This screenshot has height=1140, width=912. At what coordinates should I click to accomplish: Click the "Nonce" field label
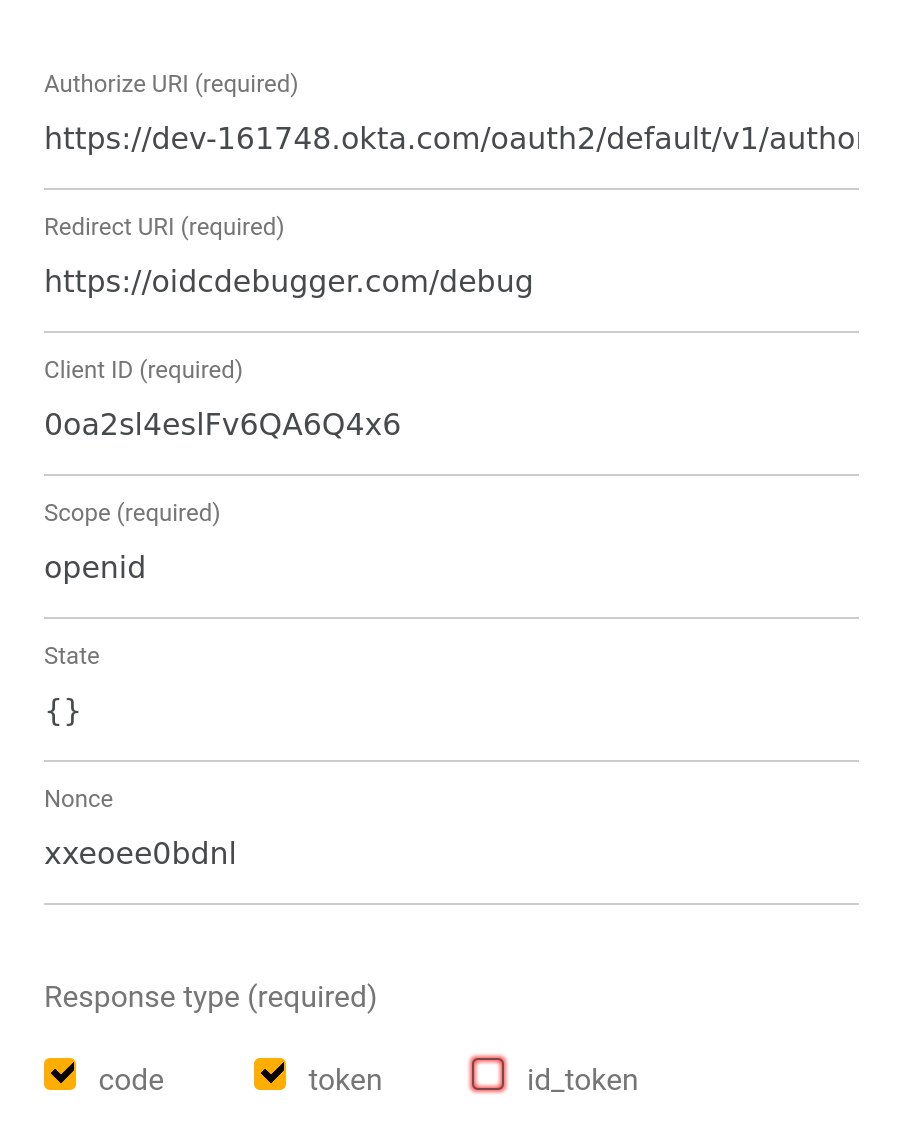coord(78,799)
